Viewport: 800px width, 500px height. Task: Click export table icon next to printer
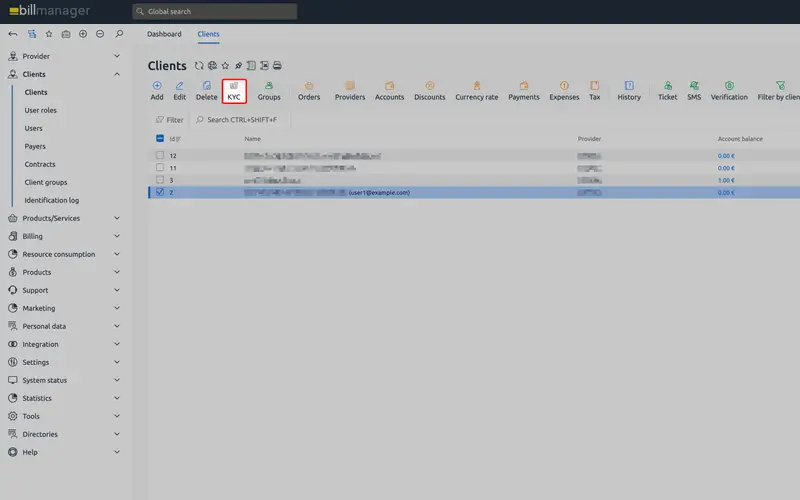(x=264, y=65)
